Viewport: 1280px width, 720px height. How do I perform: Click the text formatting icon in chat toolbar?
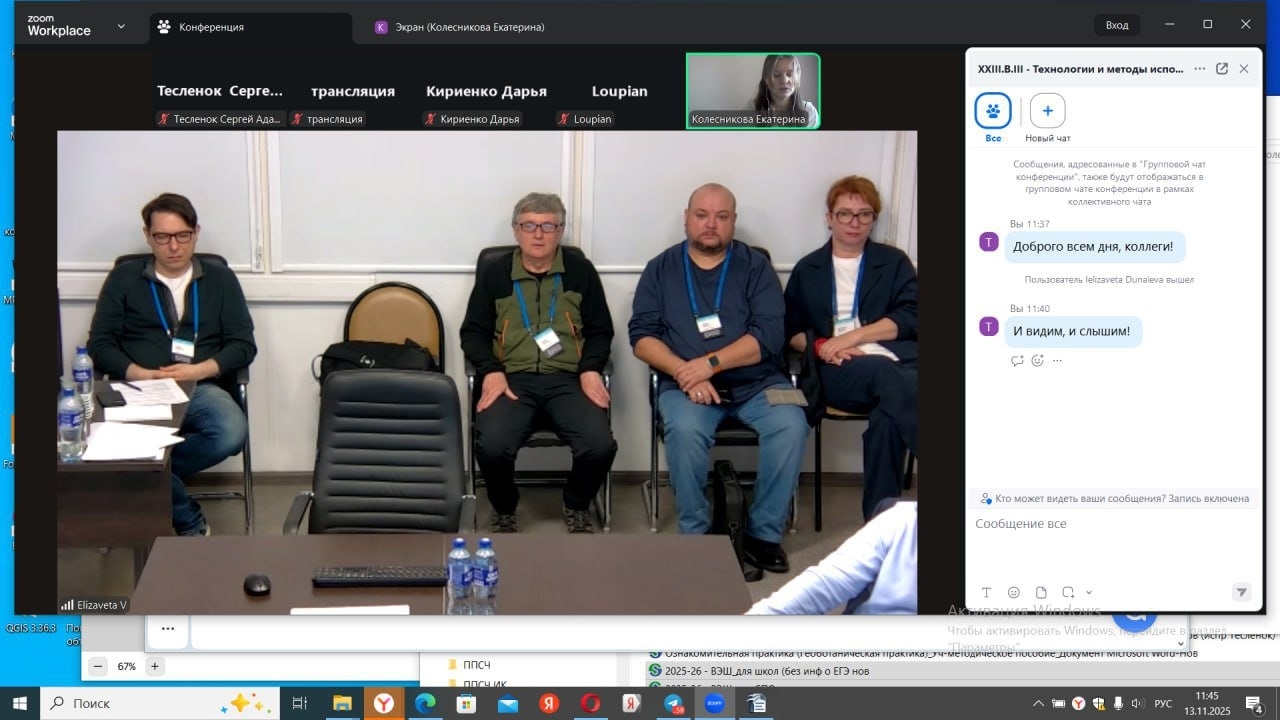click(x=986, y=592)
